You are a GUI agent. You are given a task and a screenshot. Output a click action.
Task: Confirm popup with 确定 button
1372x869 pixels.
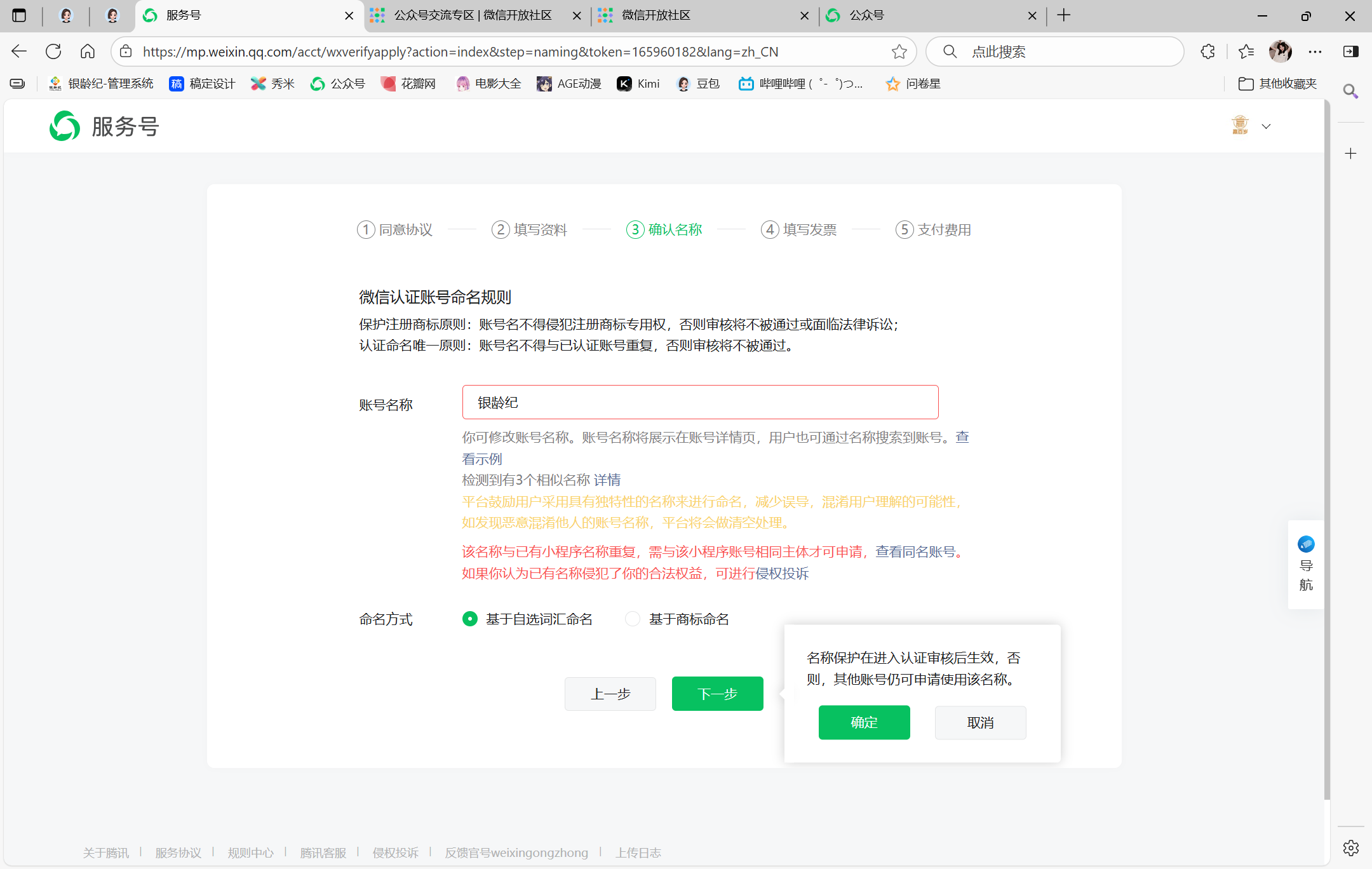(x=864, y=722)
